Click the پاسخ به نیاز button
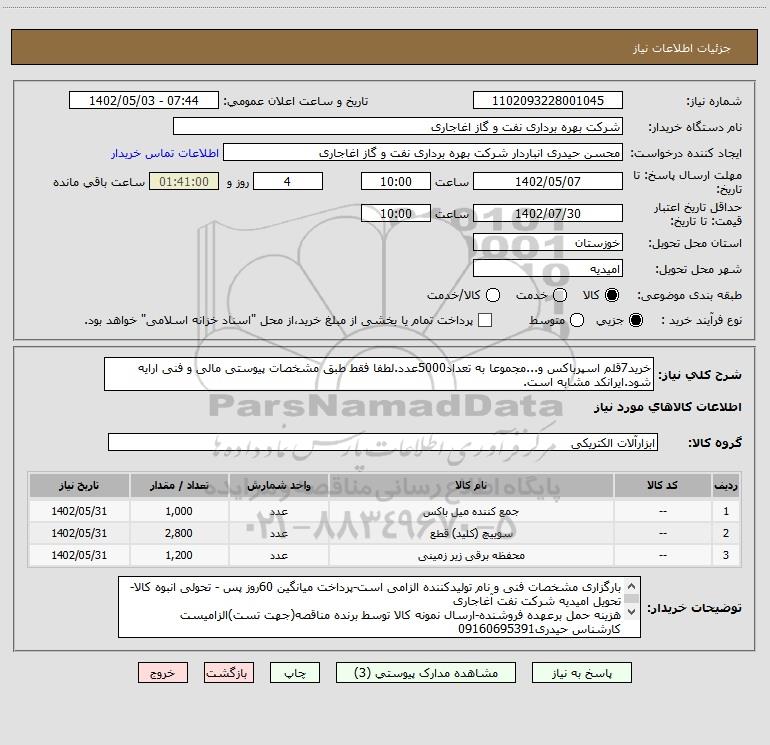 [x=581, y=673]
